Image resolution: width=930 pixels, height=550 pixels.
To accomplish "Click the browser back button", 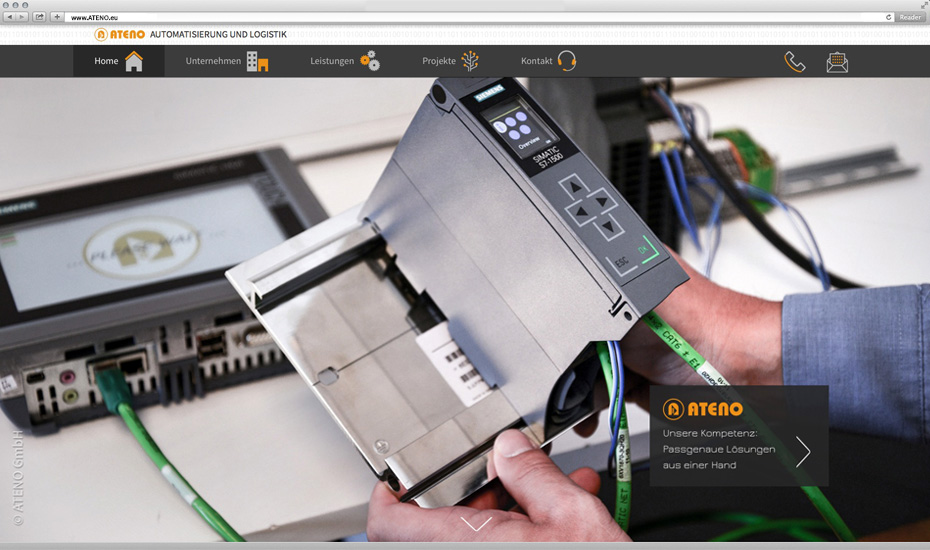I will click(10, 17).
